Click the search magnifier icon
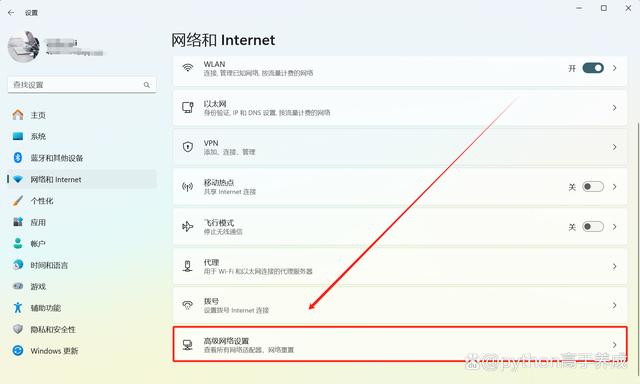The height and width of the screenshot is (384, 640). point(147,85)
